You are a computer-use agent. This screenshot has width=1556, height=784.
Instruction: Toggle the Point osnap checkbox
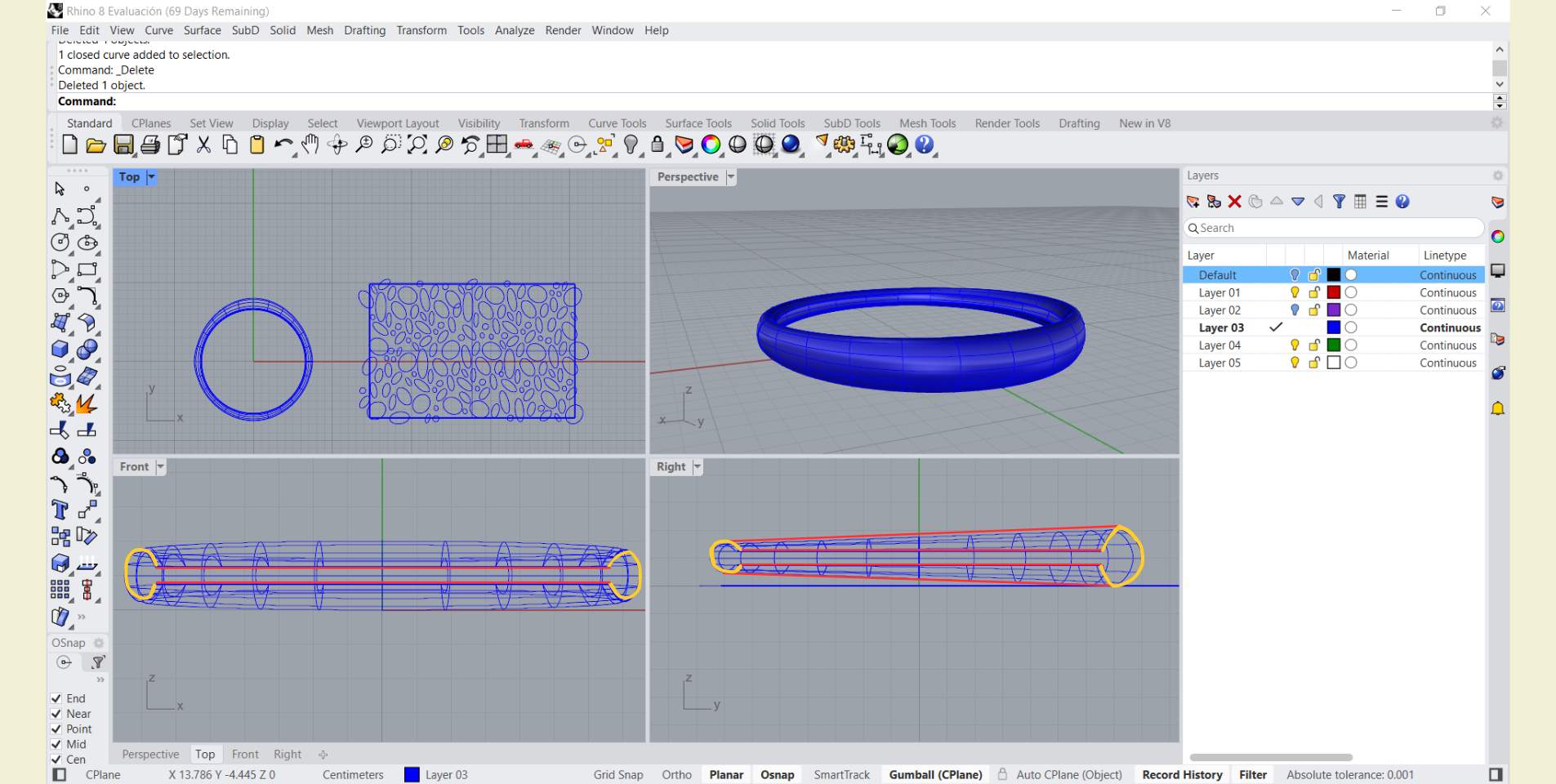(56, 729)
